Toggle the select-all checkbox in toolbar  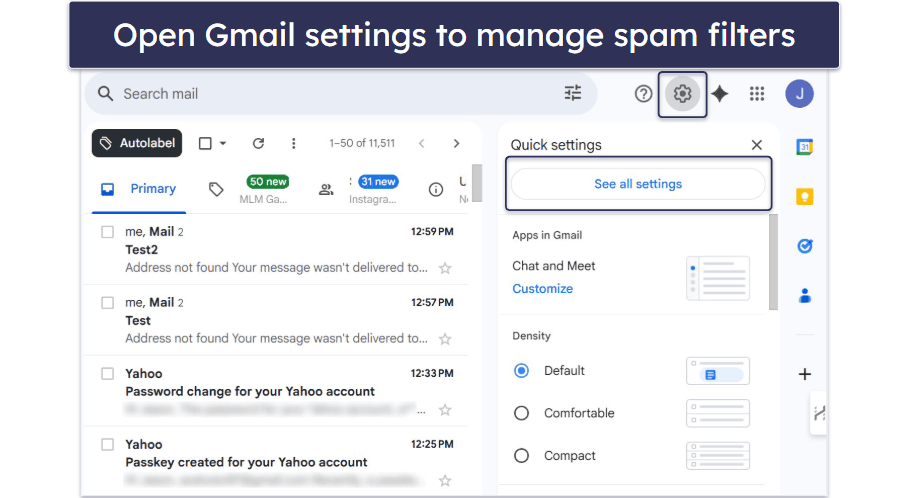tap(205, 143)
